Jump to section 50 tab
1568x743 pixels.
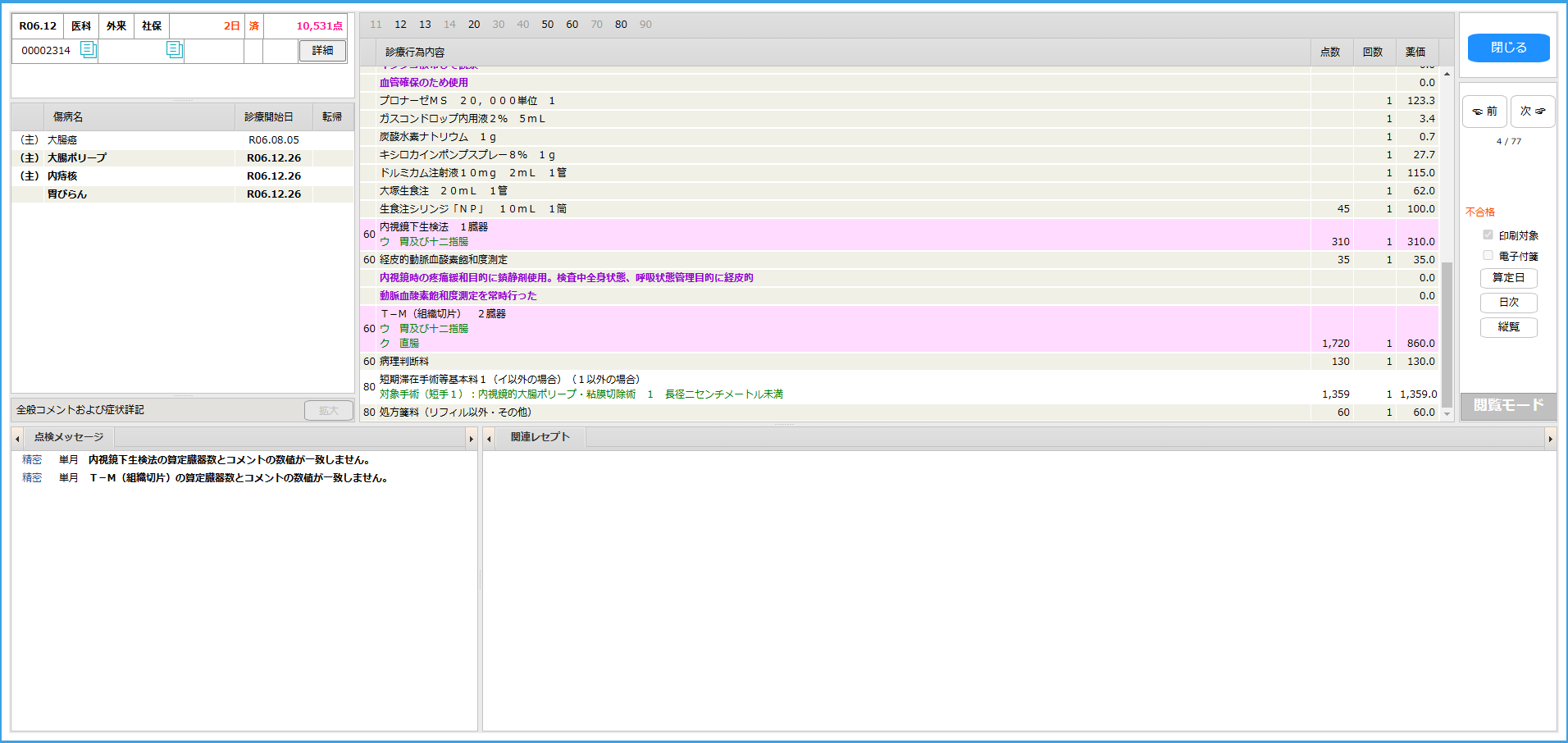[x=548, y=25]
